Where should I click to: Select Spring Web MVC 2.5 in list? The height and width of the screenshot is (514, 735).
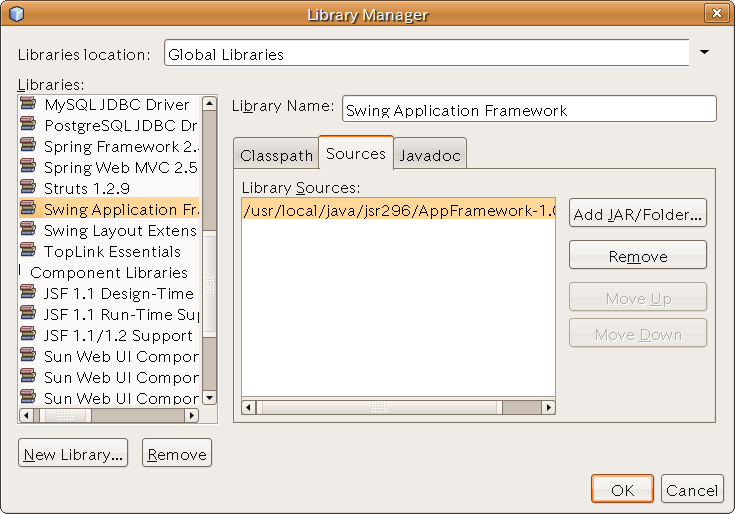click(x=120, y=168)
